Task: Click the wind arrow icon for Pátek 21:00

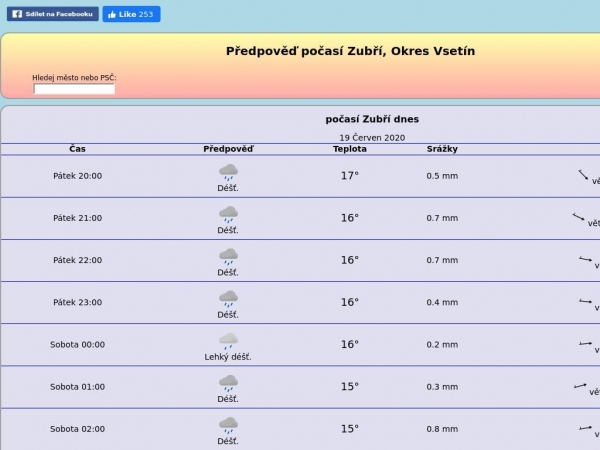Action: point(579,217)
